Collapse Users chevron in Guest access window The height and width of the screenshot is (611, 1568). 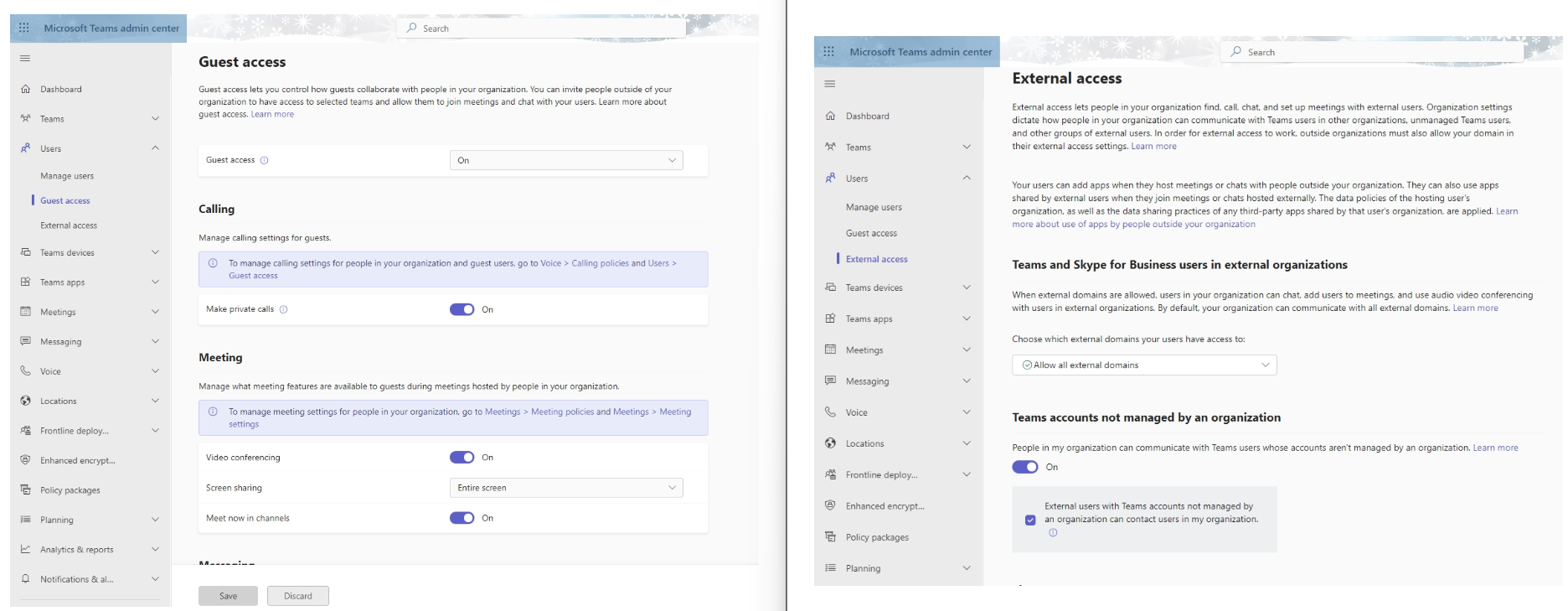[x=155, y=148]
